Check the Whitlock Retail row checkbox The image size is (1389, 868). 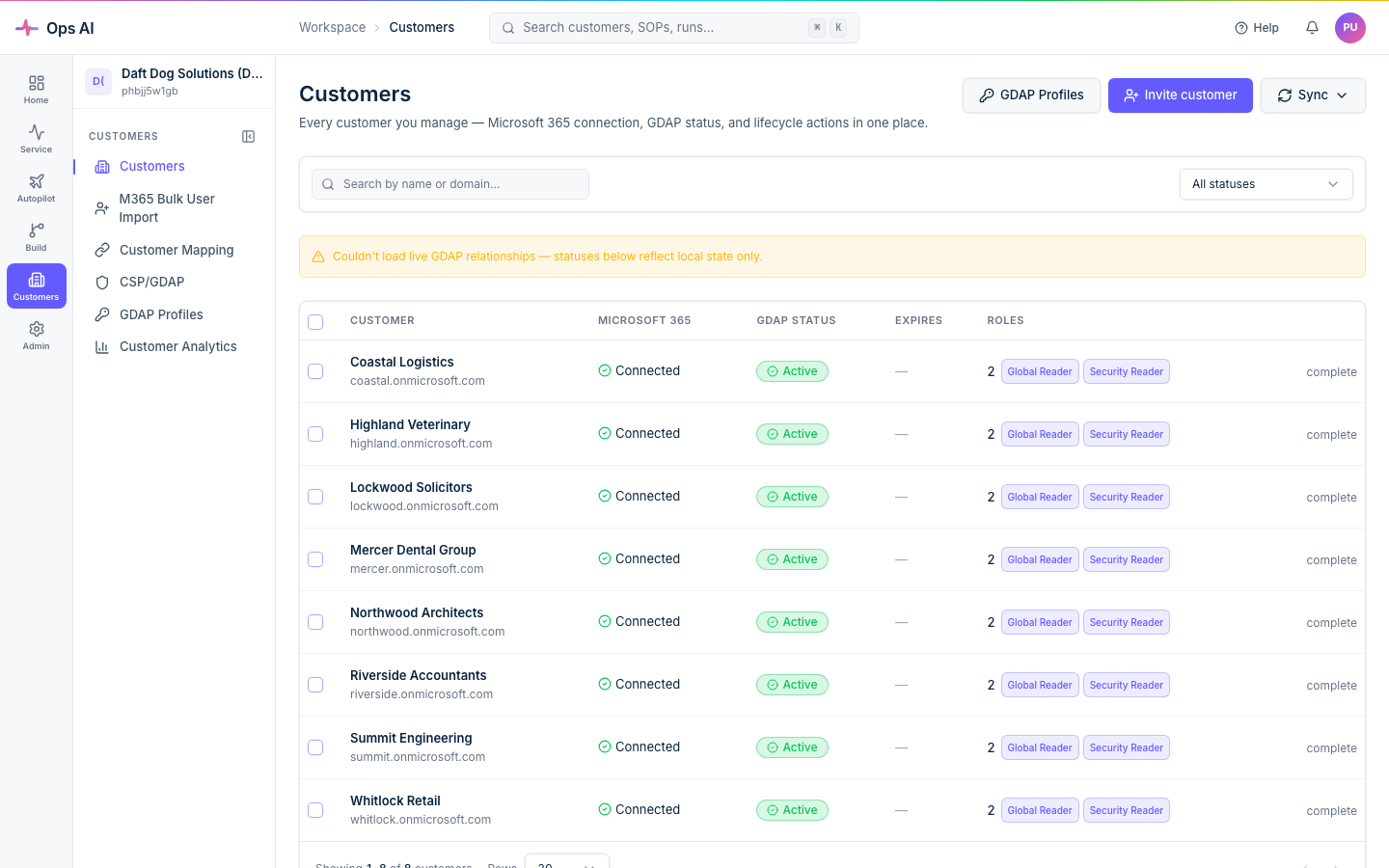[315, 810]
